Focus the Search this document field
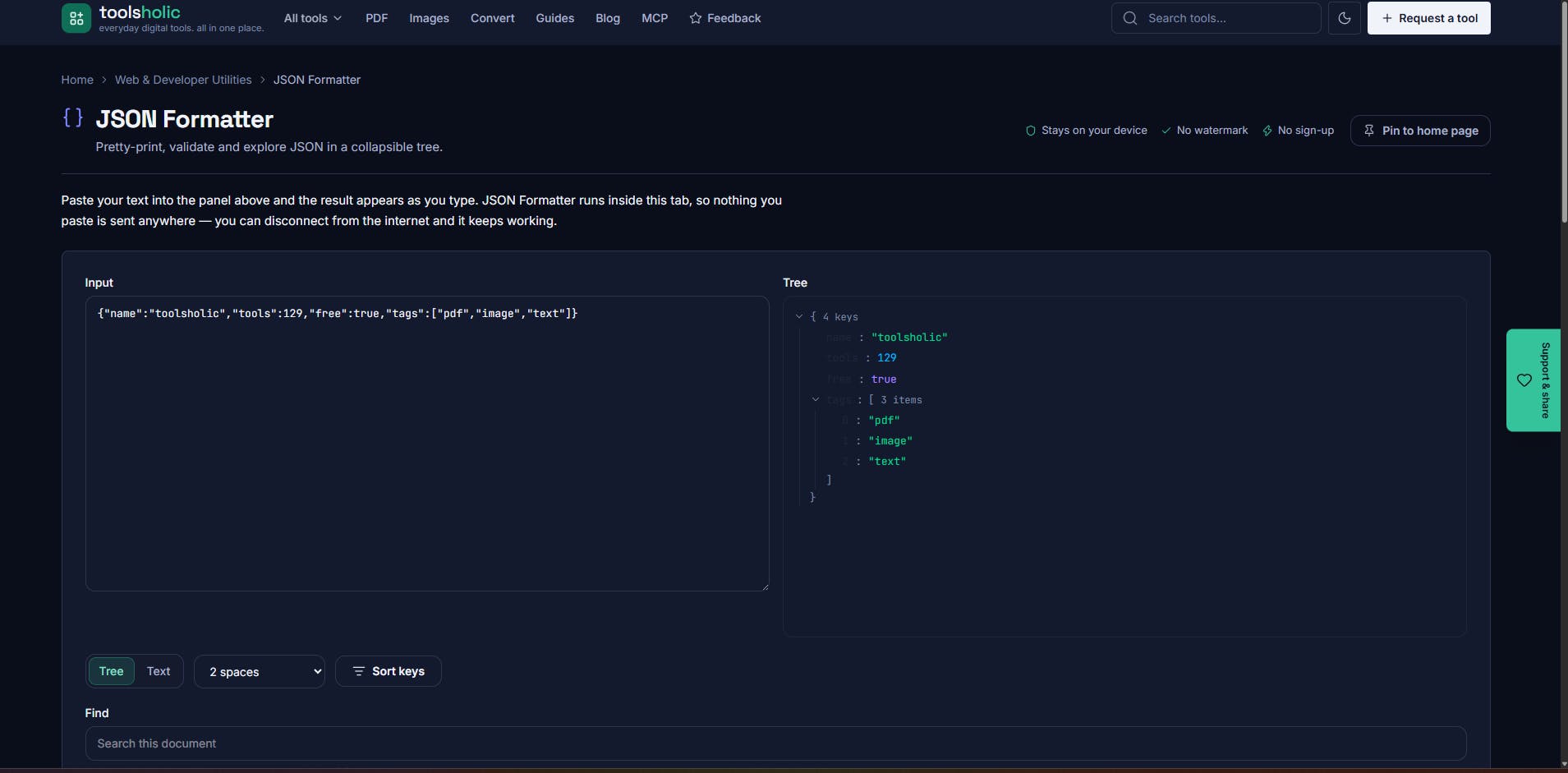1568x773 pixels. click(x=775, y=743)
